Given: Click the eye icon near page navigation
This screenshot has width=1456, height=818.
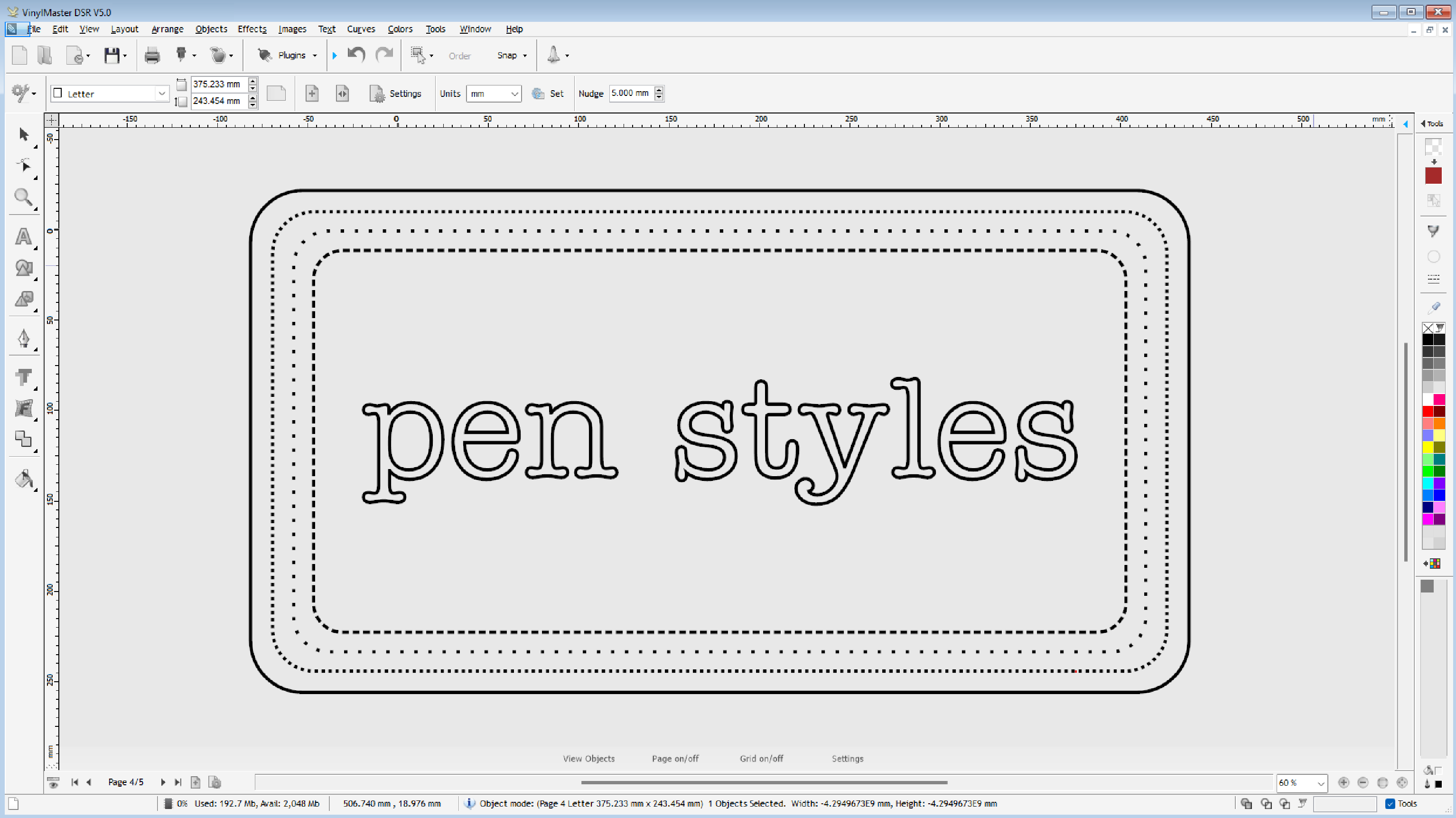Looking at the screenshot, I should (53, 783).
